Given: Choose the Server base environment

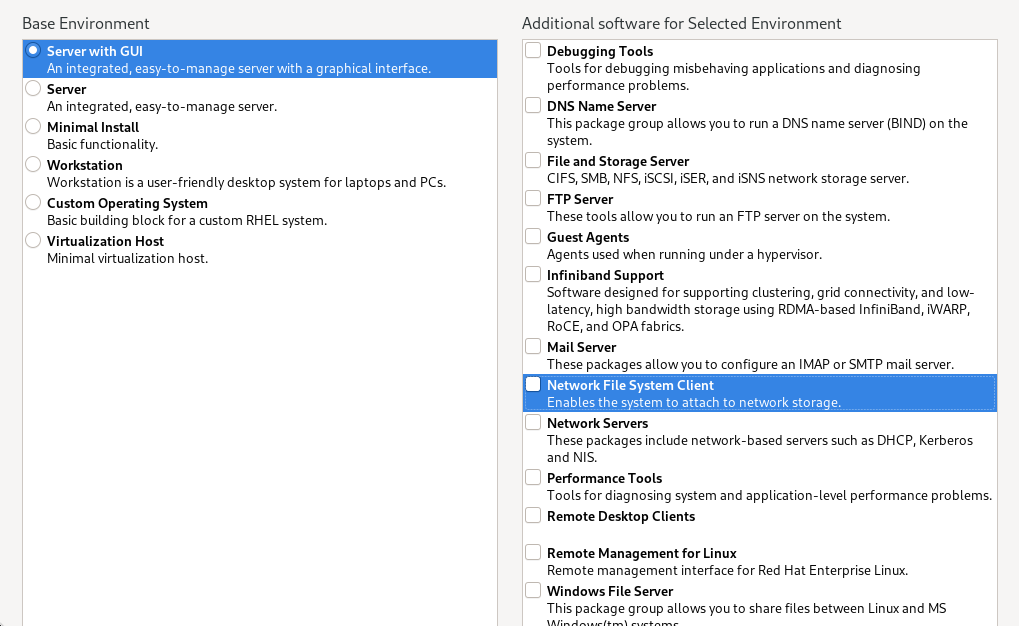Looking at the screenshot, I should tap(33, 89).
